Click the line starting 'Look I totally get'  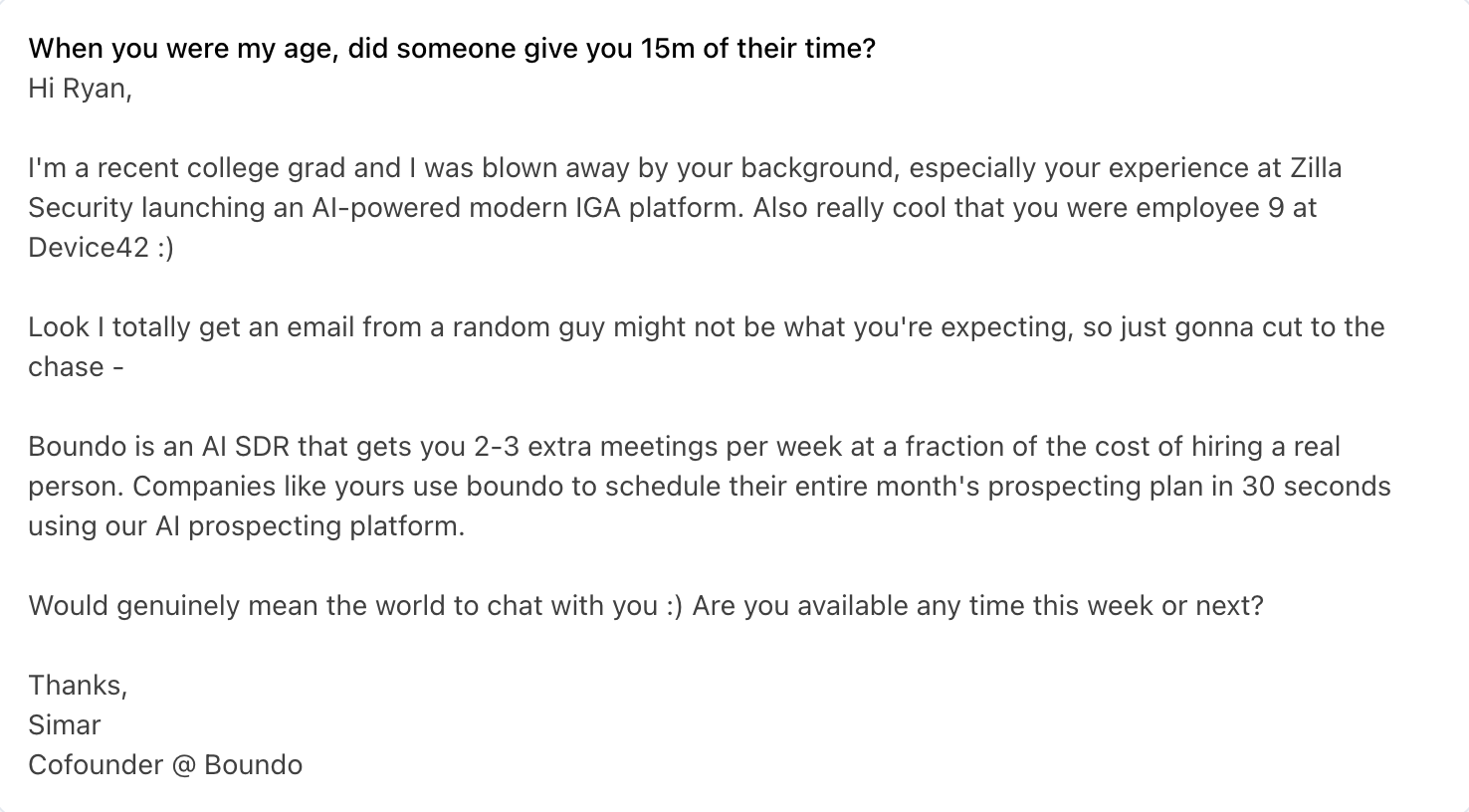pos(707,327)
